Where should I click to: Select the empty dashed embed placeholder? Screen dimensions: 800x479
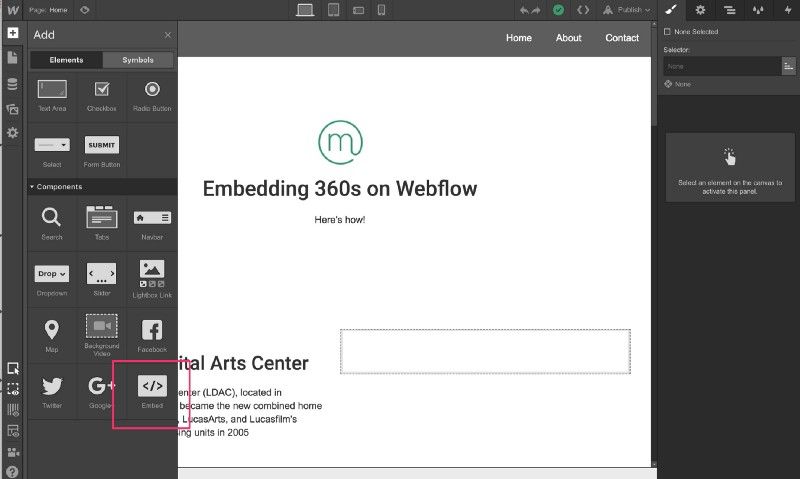click(485, 351)
